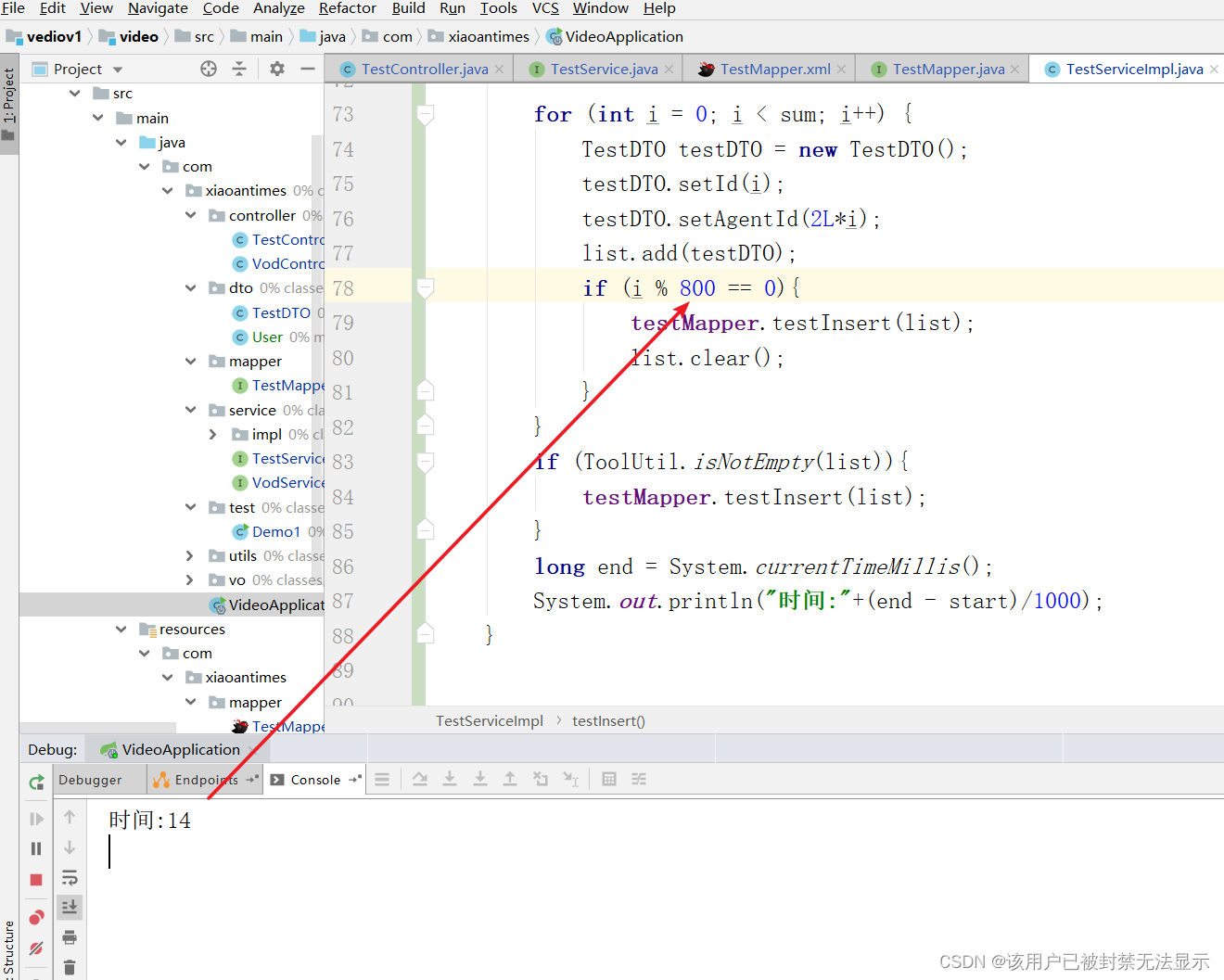The width and height of the screenshot is (1224, 980).
Task: Hide the Project panel with minus icon
Action: point(308,69)
